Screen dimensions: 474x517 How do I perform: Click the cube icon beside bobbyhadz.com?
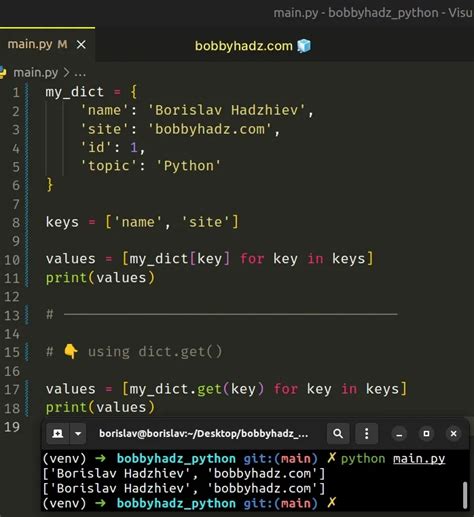click(x=304, y=46)
